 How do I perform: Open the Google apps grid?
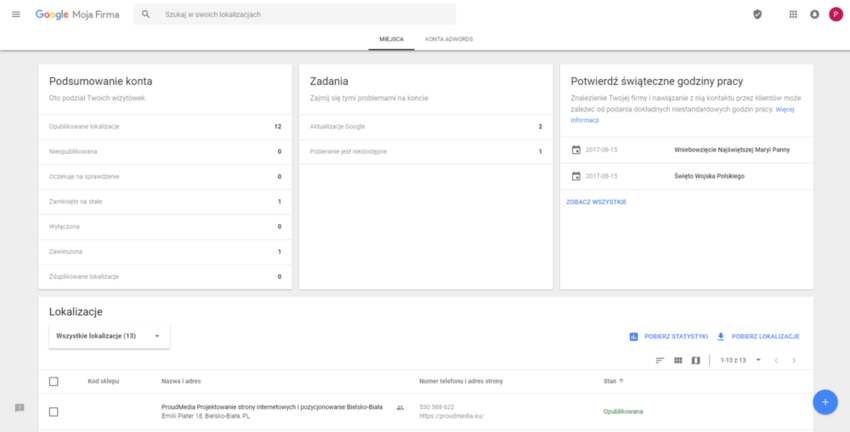coord(793,14)
